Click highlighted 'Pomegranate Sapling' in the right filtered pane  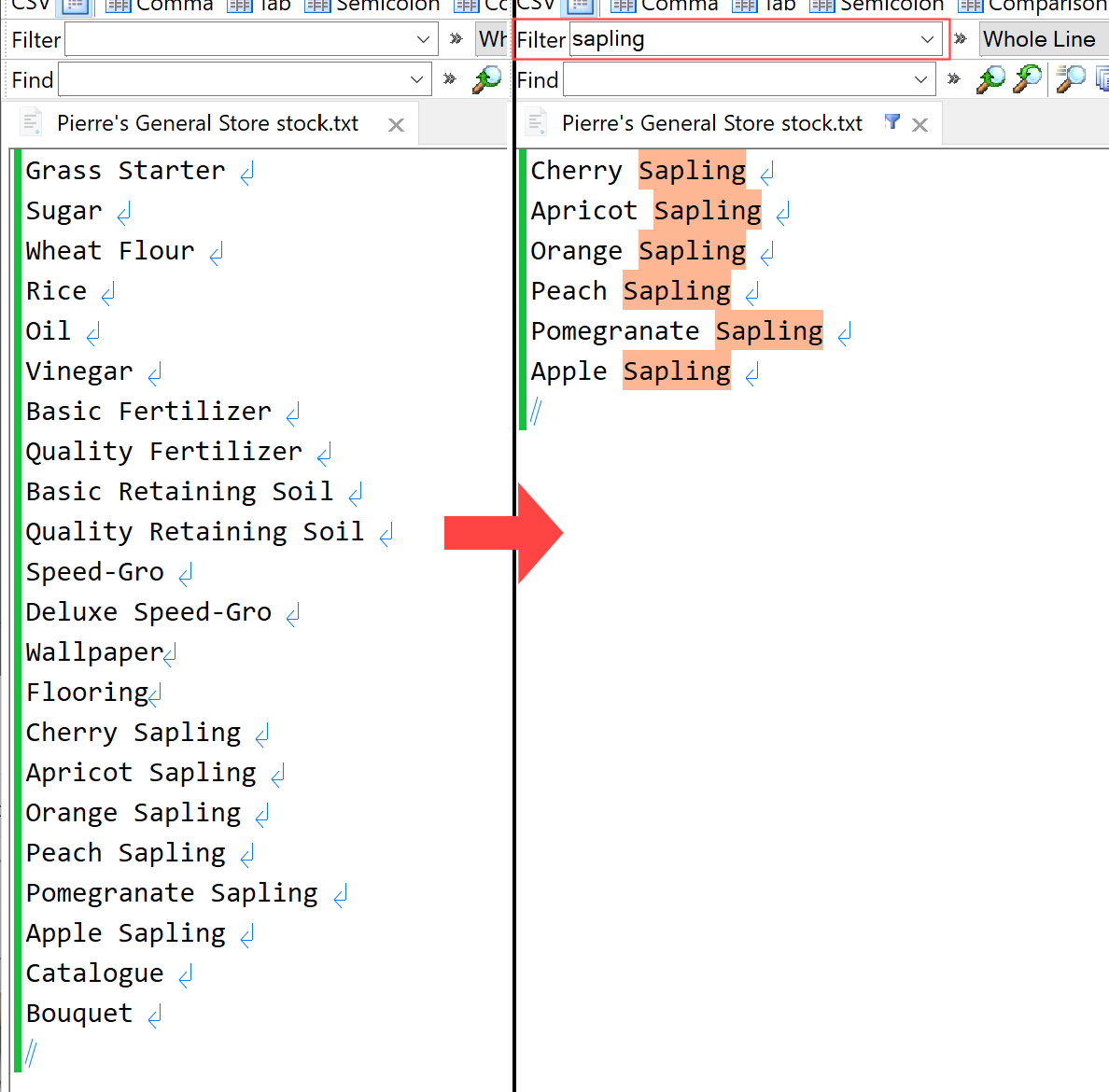pos(677,331)
